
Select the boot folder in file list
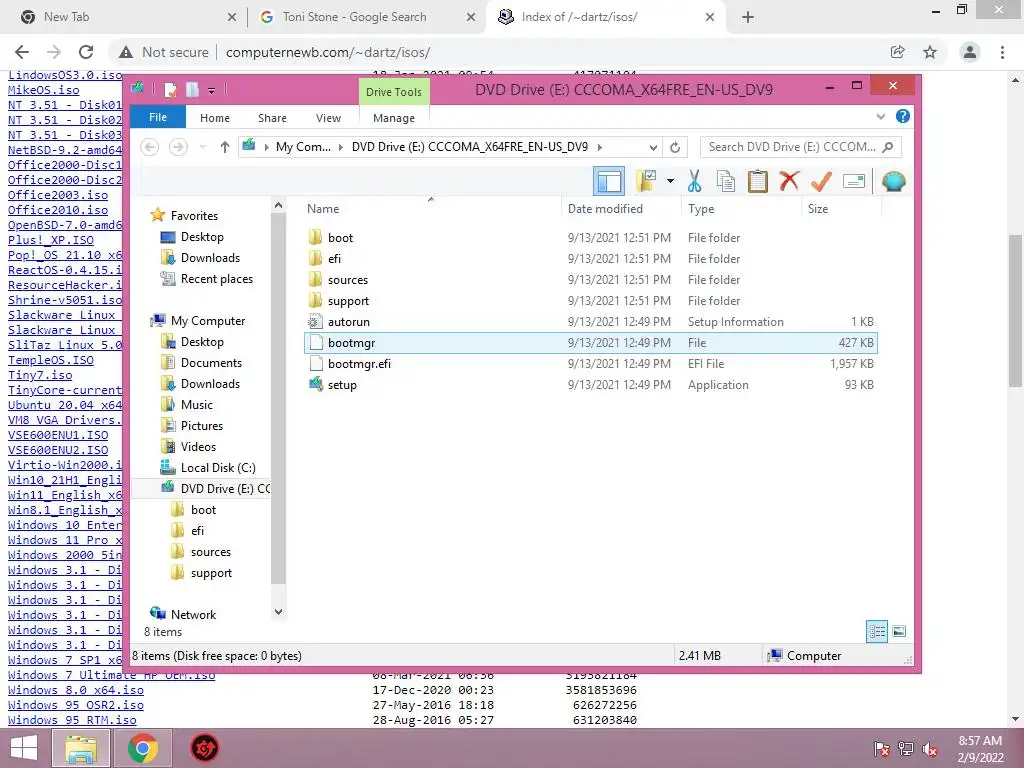tap(591, 238)
